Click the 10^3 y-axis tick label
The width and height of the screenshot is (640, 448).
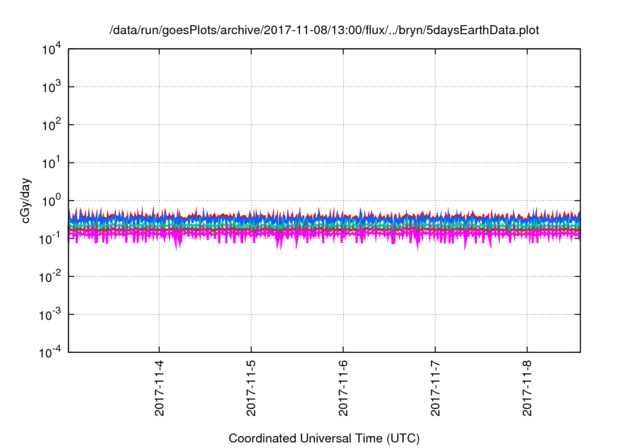51,87
